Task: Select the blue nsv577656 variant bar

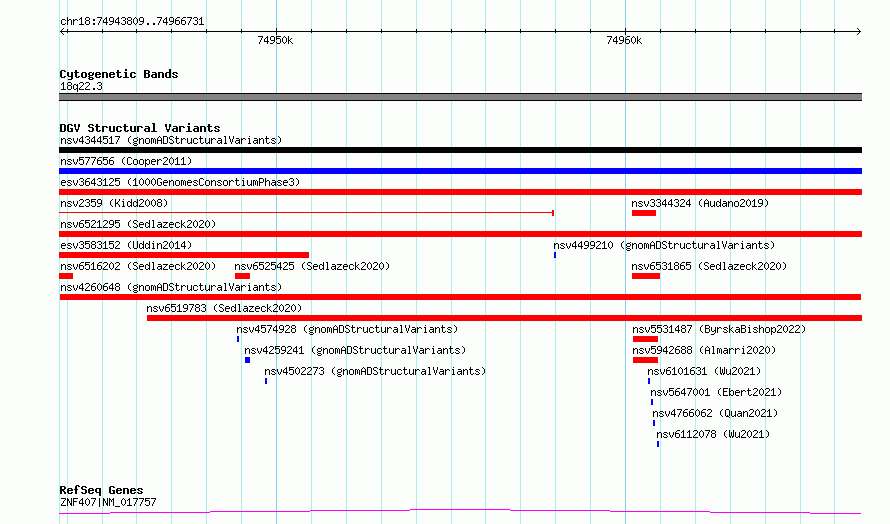Action: click(460, 171)
